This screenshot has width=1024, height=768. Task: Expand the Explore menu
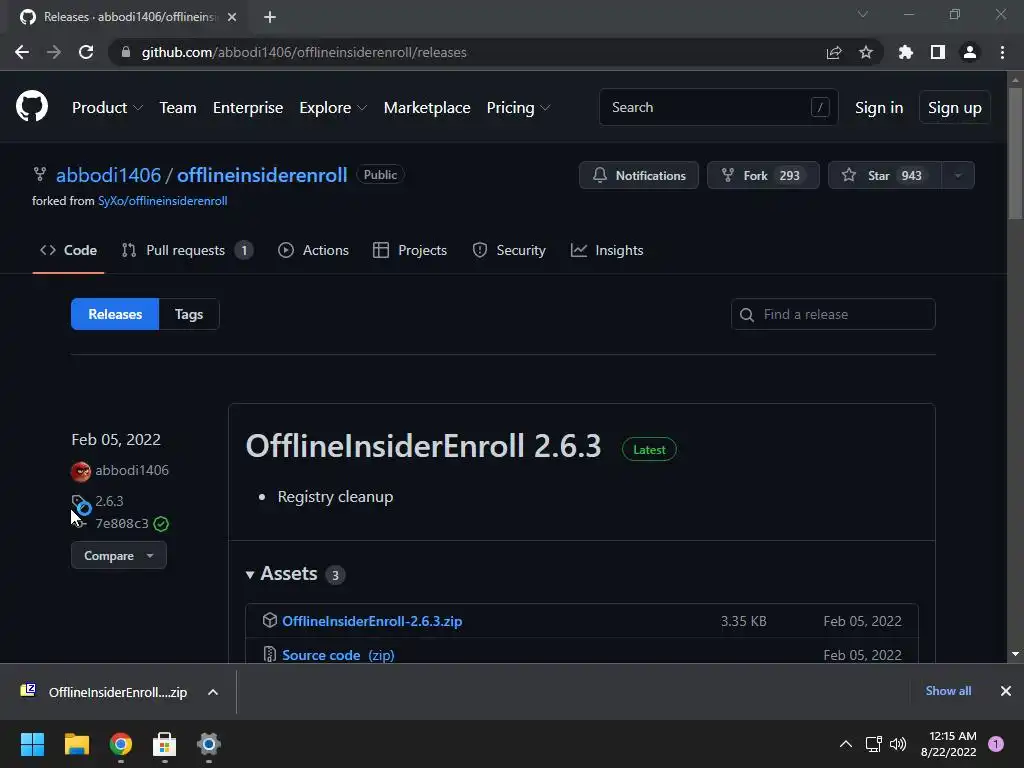pos(333,108)
